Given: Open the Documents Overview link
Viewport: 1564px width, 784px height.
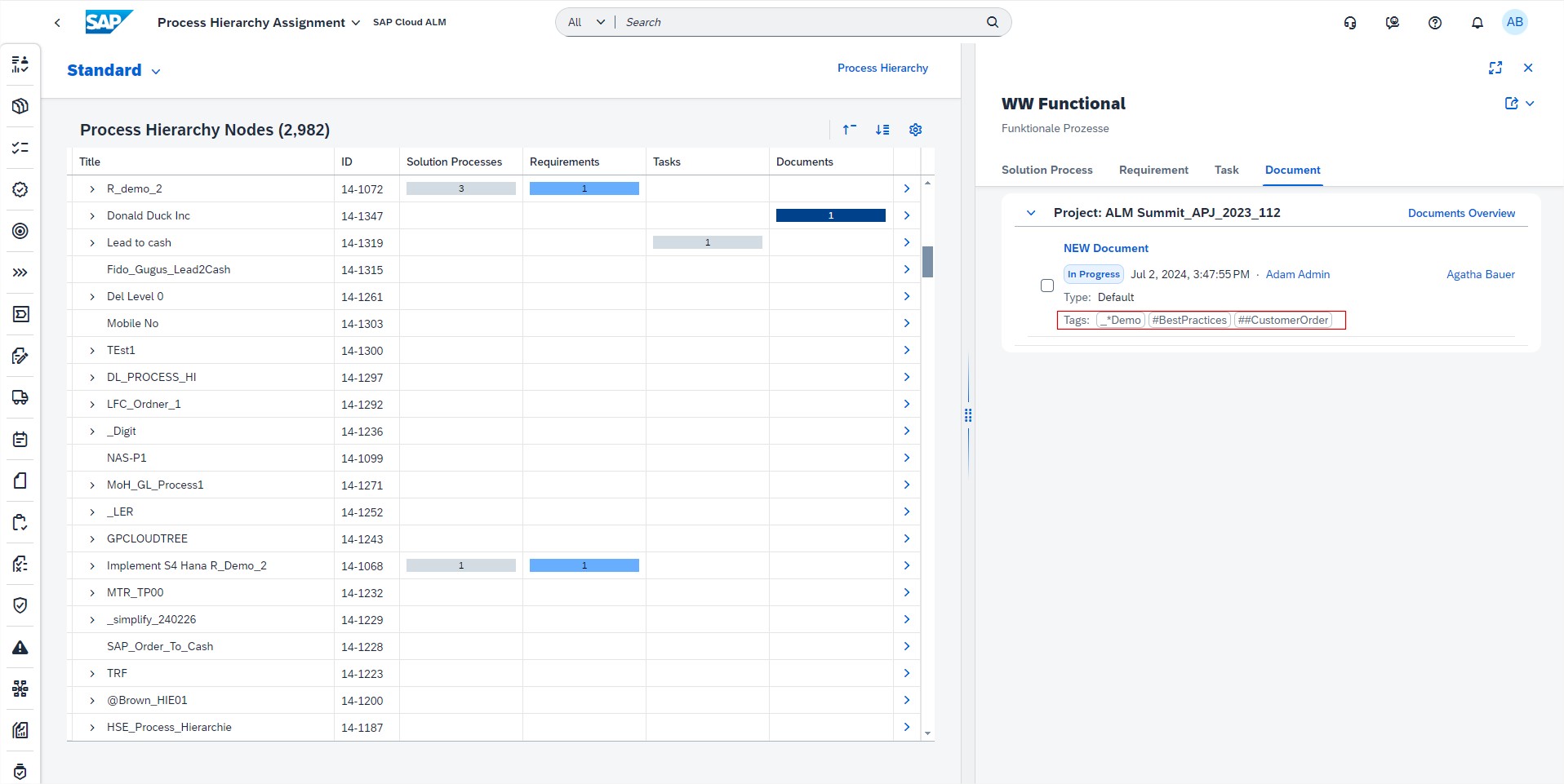Looking at the screenshot, I should 1460,213.
